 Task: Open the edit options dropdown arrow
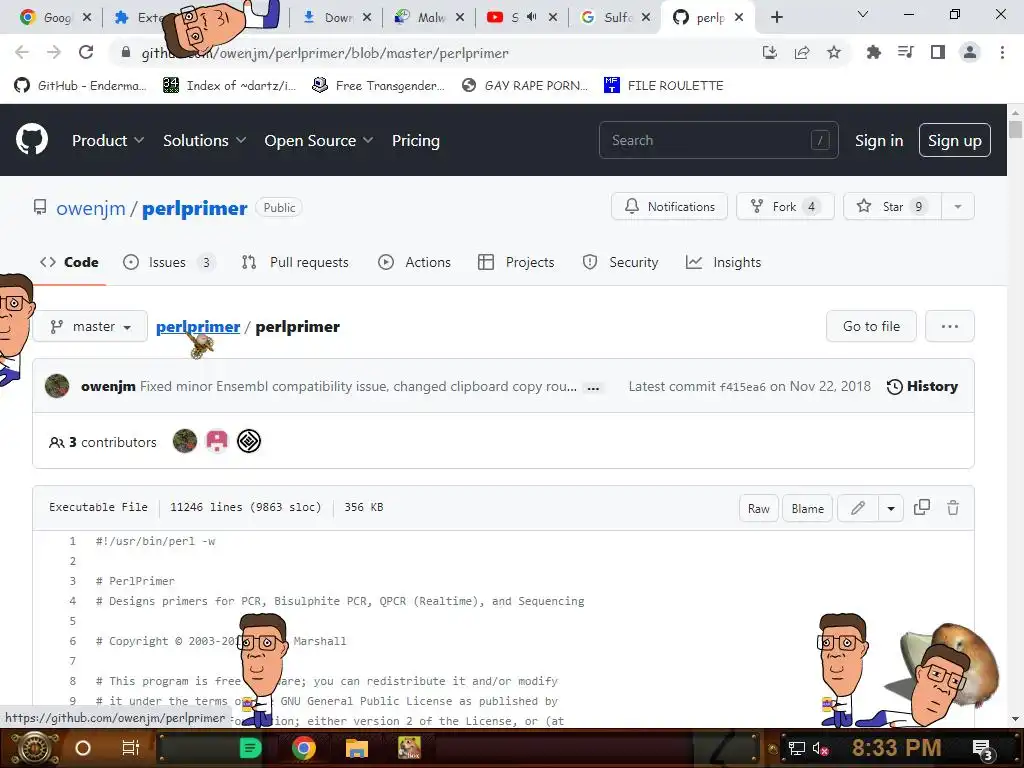(891, 508)
